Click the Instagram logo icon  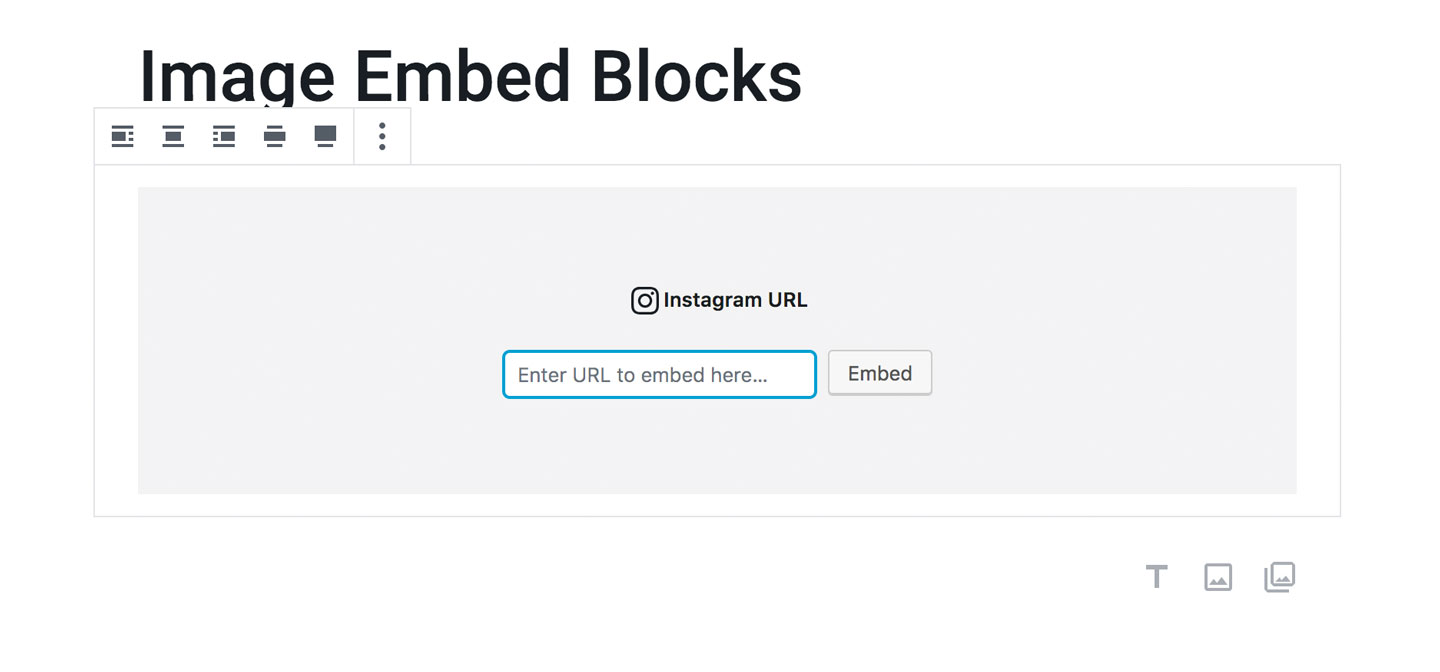click(x=645, y=300)
